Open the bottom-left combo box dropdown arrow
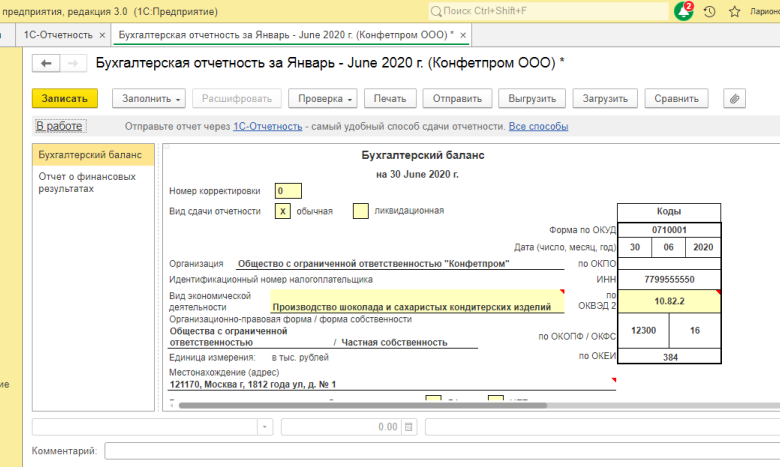Viewport: 780px width, 467px height. point(265,427)
